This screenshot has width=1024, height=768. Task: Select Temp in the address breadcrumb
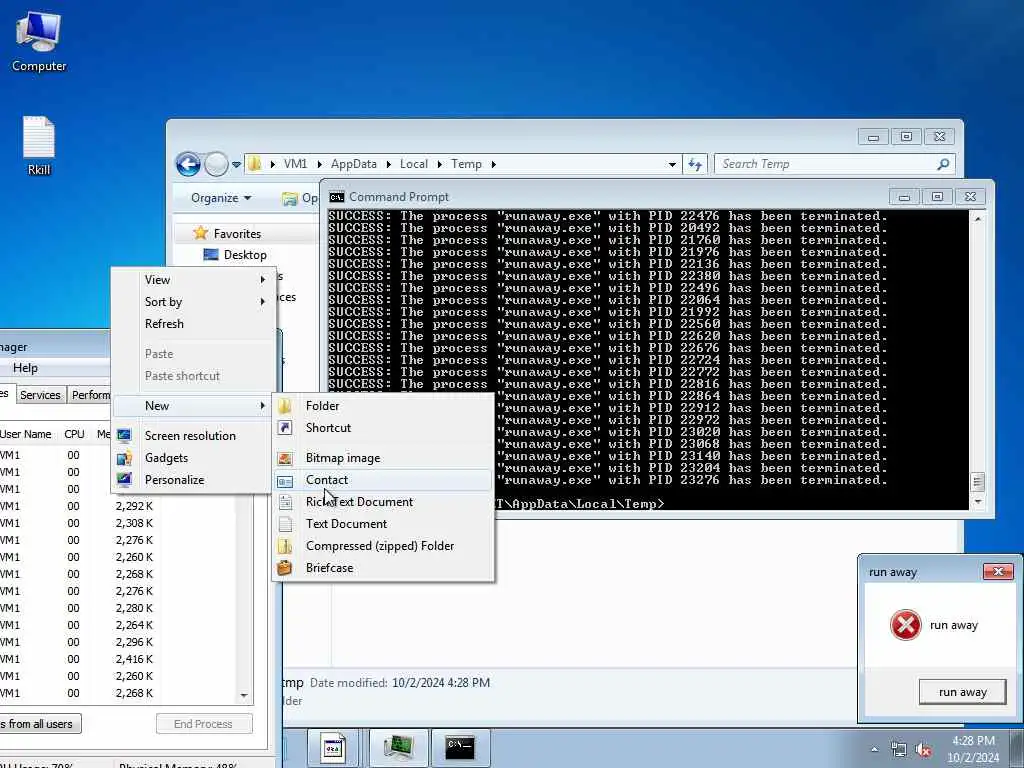pyautogui.click(x=466, y=164)
